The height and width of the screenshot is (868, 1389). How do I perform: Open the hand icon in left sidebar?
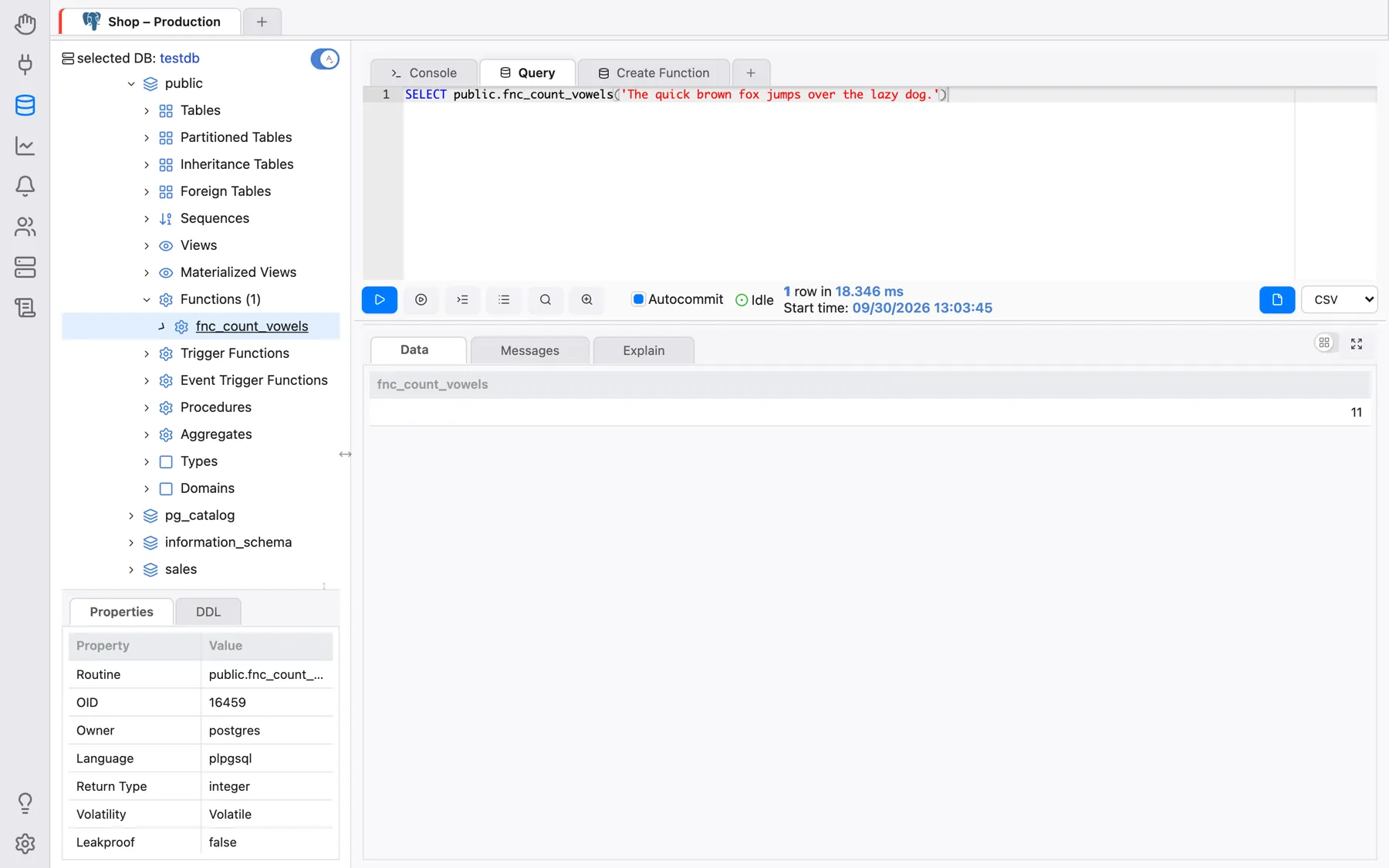coord(25,24)
